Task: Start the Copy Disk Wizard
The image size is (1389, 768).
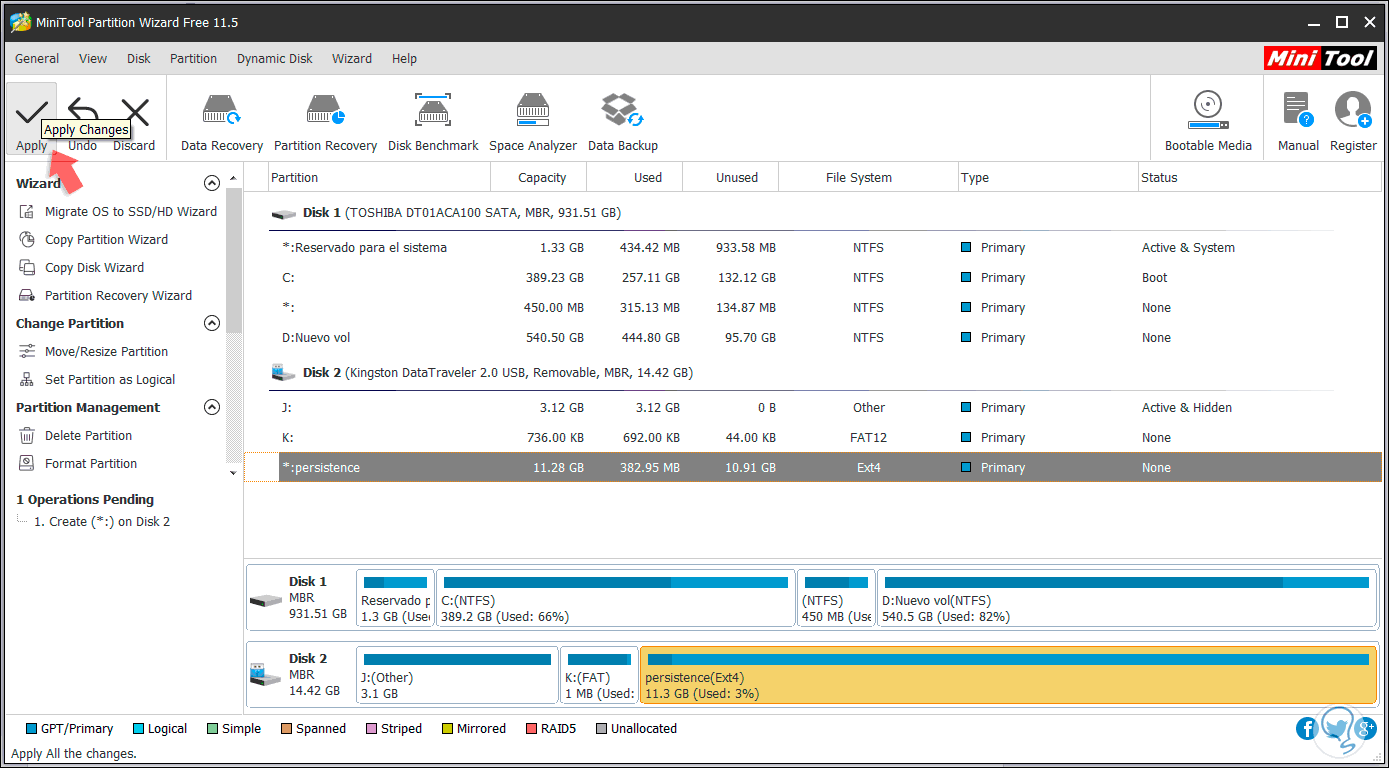Action: (x=81, y=267)
